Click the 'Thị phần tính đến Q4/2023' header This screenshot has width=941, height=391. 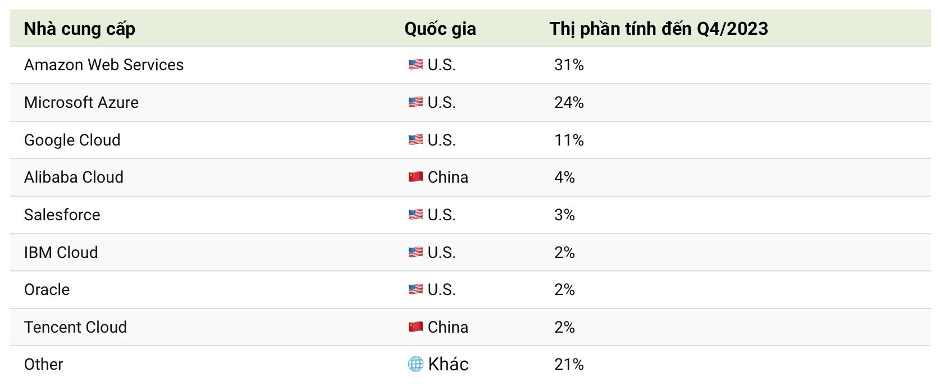[x=658, y=29]
